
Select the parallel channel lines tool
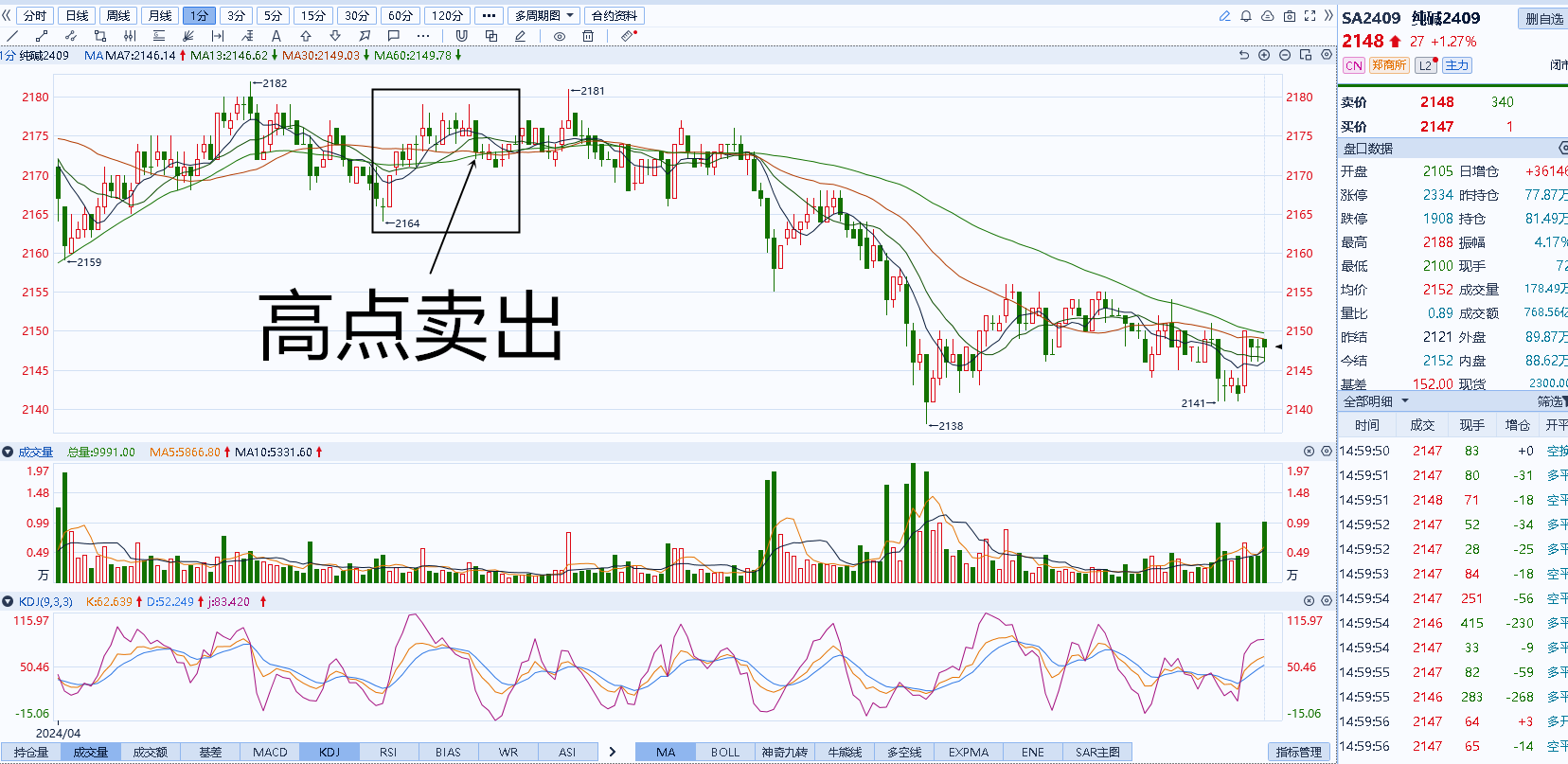pyautogui.click(x=130, y=36)
